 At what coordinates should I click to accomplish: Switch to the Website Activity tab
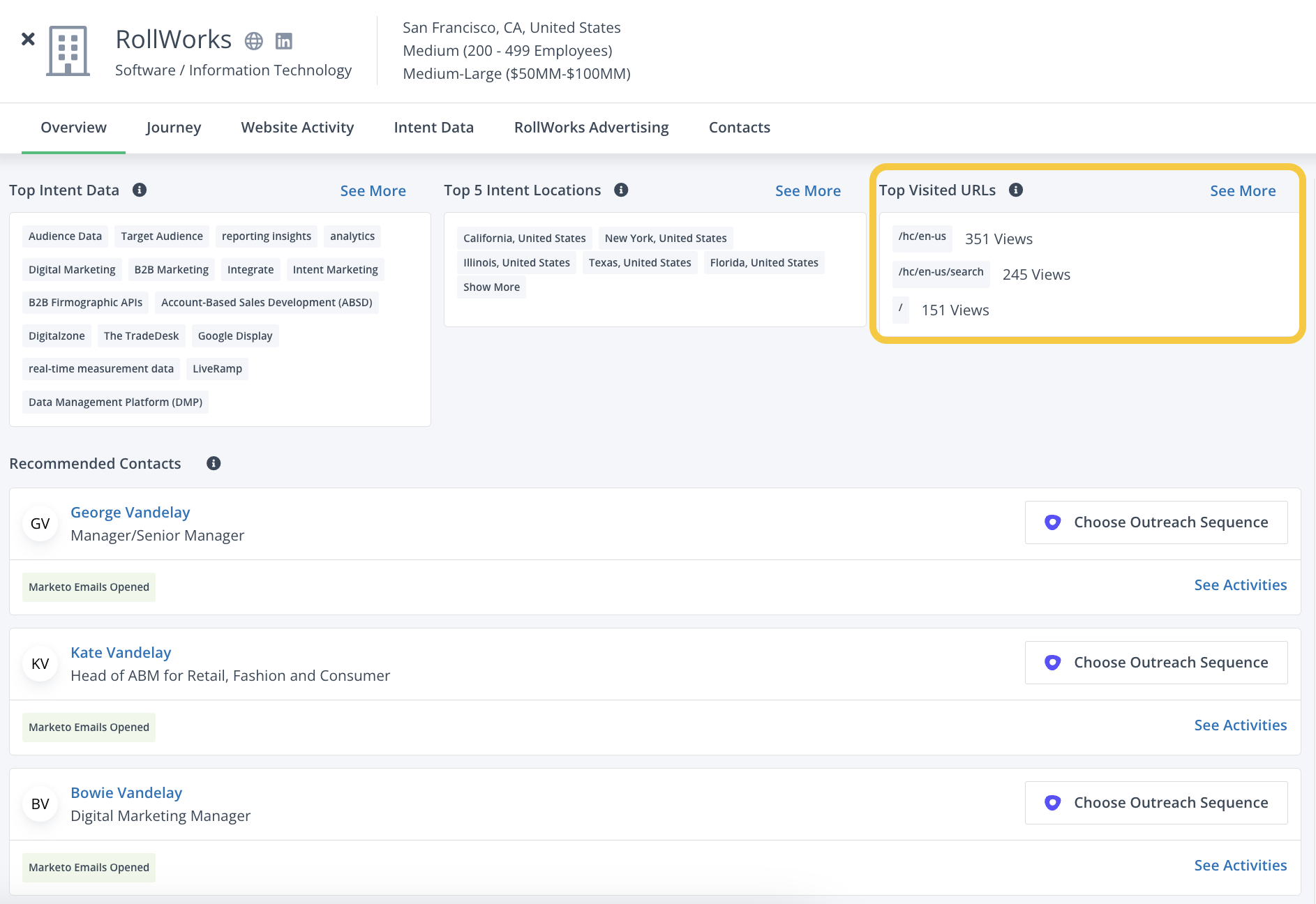tap(297, 128)
